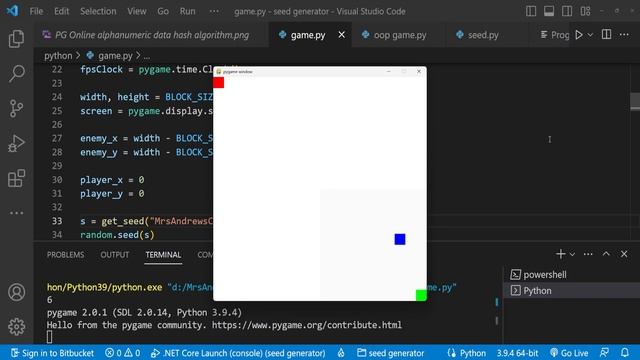Close the terminal panel
The image size is (640, 360).
(624, 254)
